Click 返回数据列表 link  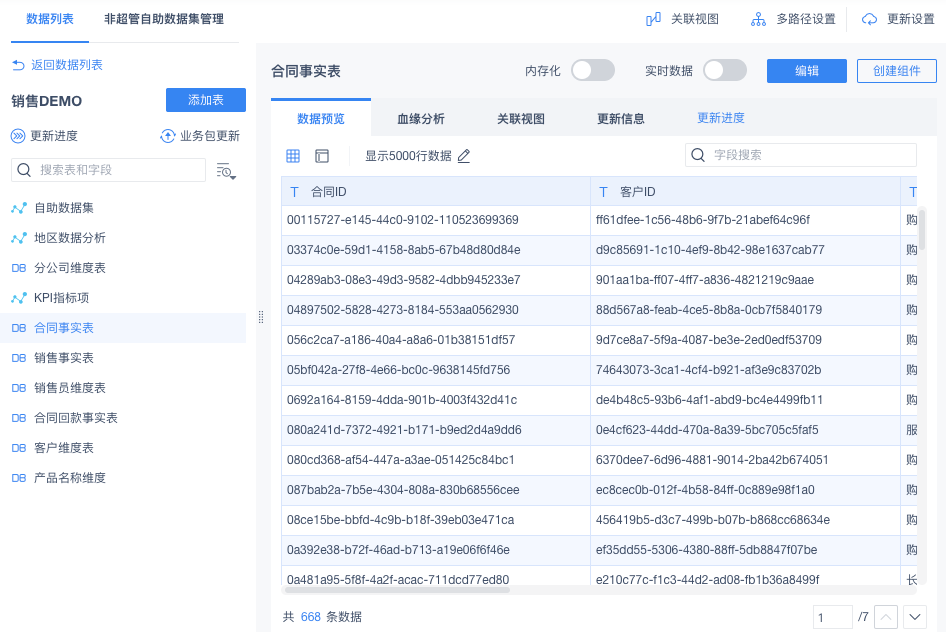click(67, 65)
